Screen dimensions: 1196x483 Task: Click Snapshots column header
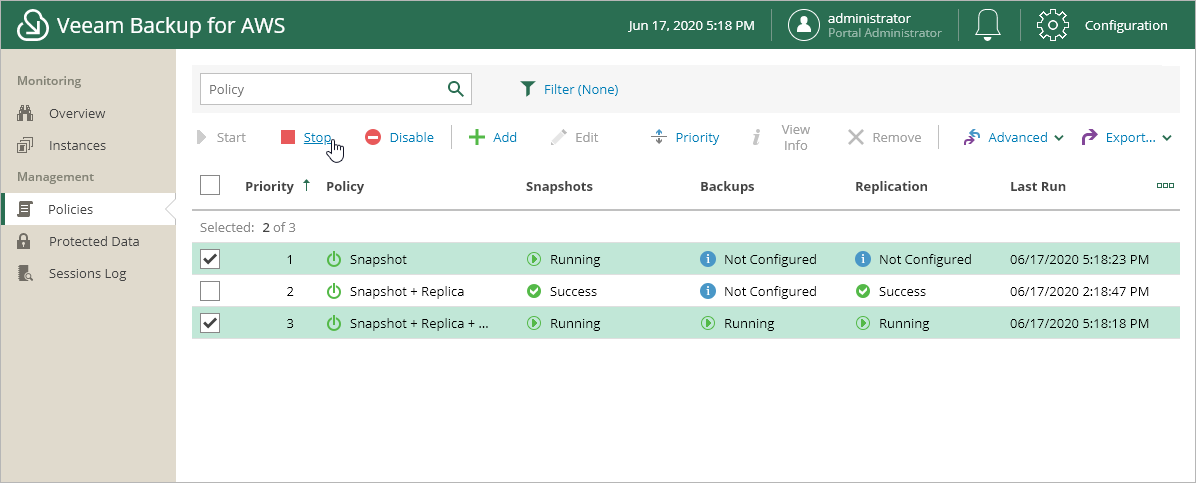point(559,186)
